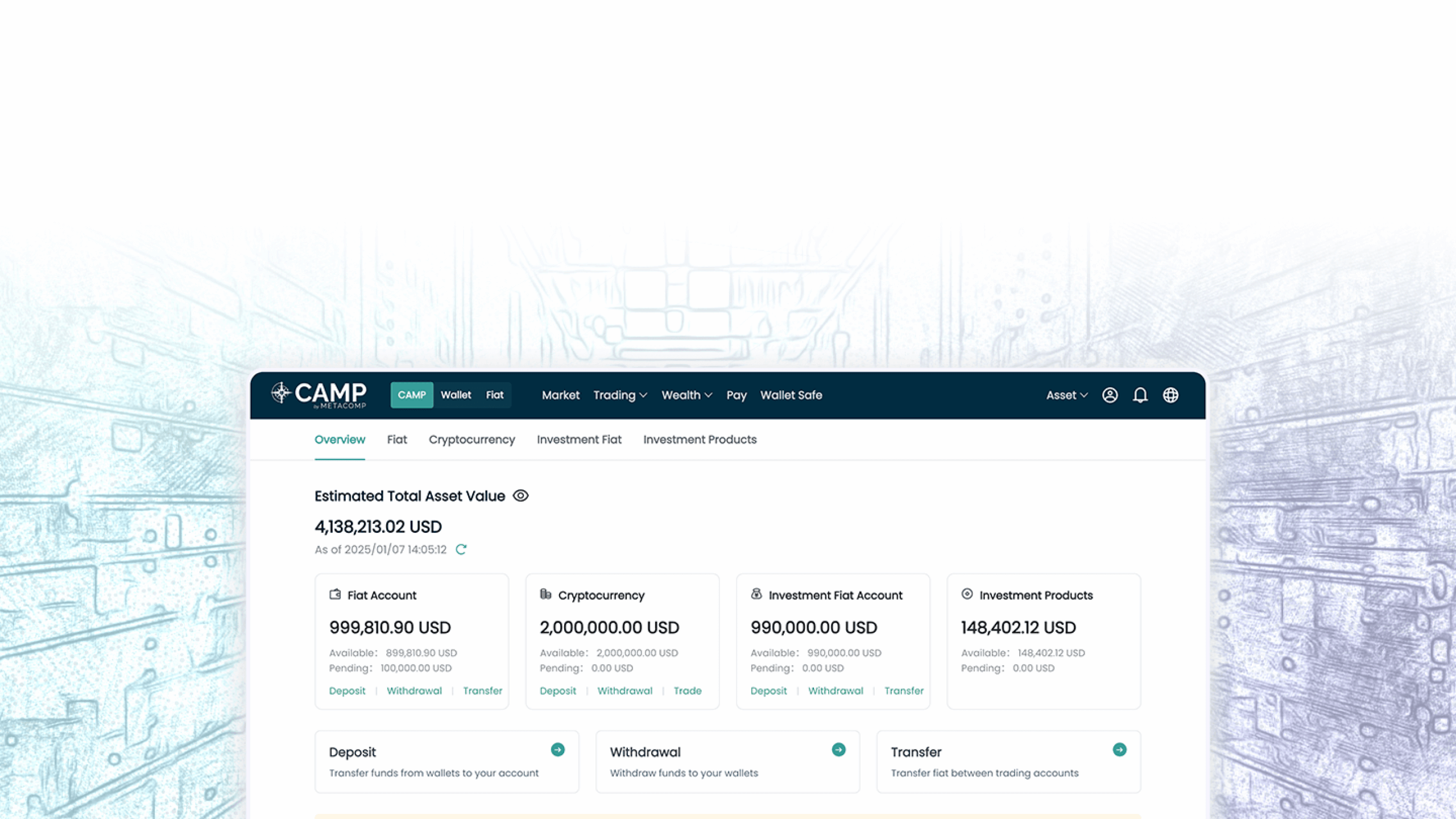Screen dimensions: 1456x819
Task: Open the Investment Products tab
Action: pyautogui.click(x=700, y=440)
